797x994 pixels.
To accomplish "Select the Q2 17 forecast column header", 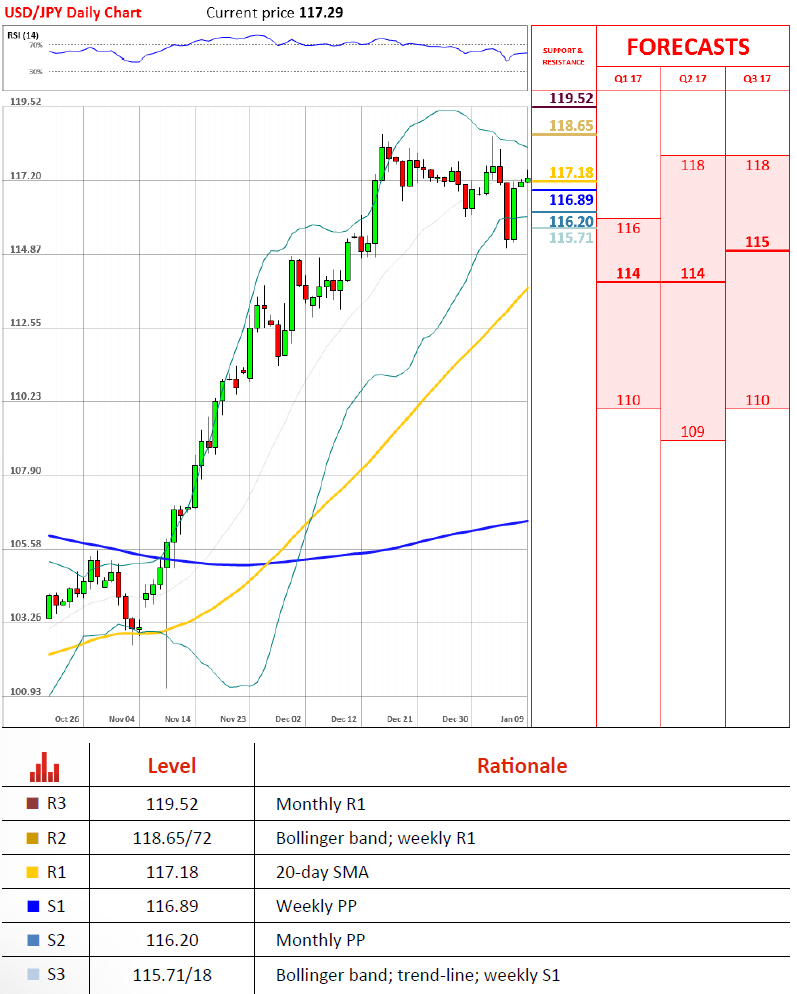I will (692, 79).
